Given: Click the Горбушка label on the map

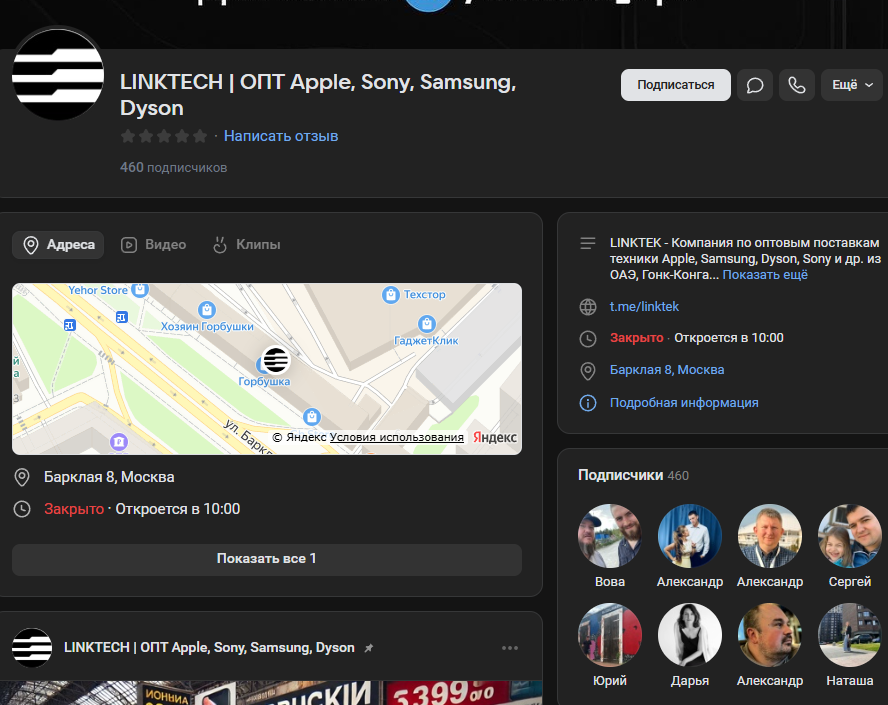Looking at the screenshot, I should click(264, 382).
